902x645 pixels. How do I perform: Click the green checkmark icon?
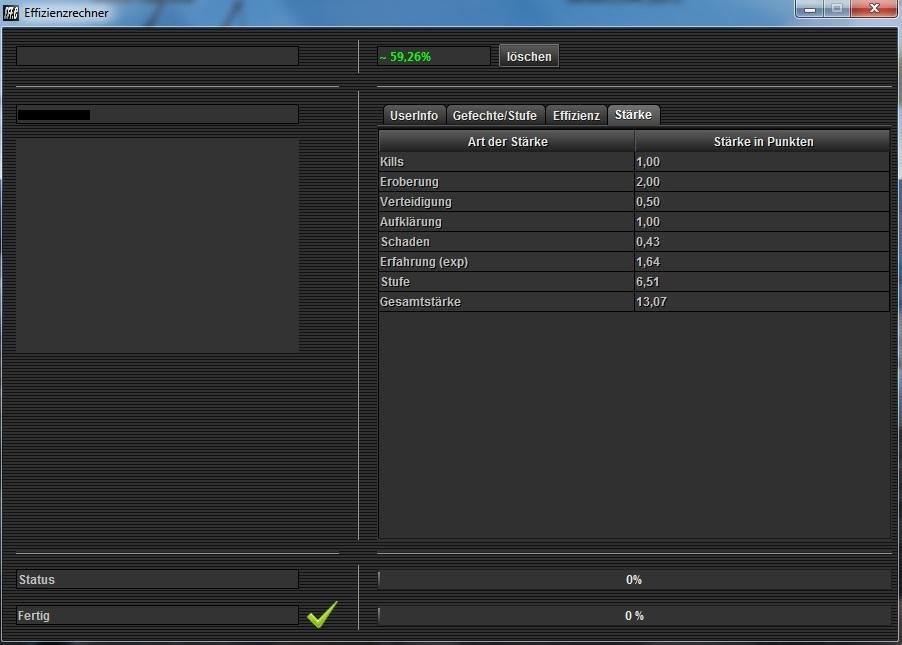[322, 615]
